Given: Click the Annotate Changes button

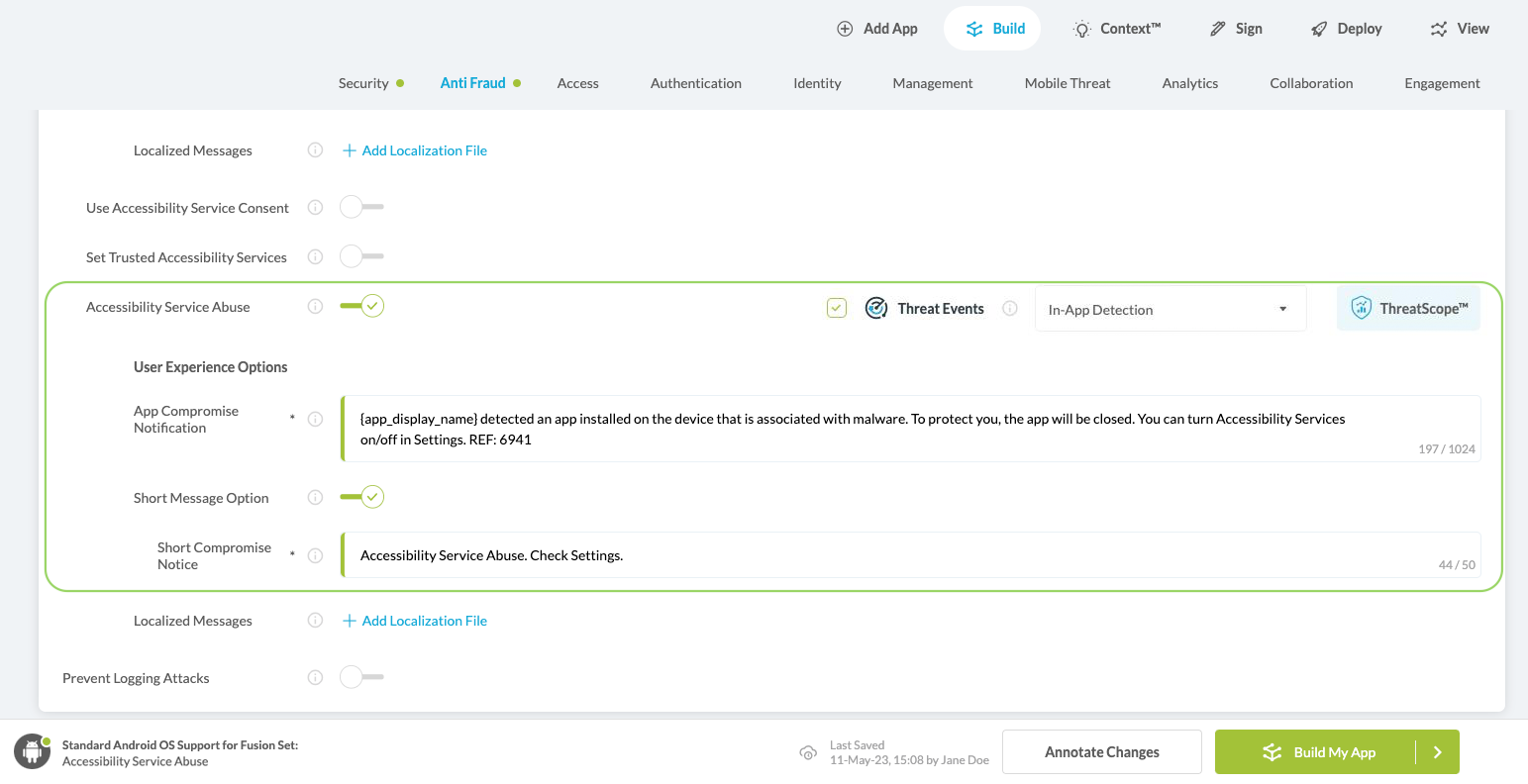Looking at the screenshot, I should (x=1101, y=752).
